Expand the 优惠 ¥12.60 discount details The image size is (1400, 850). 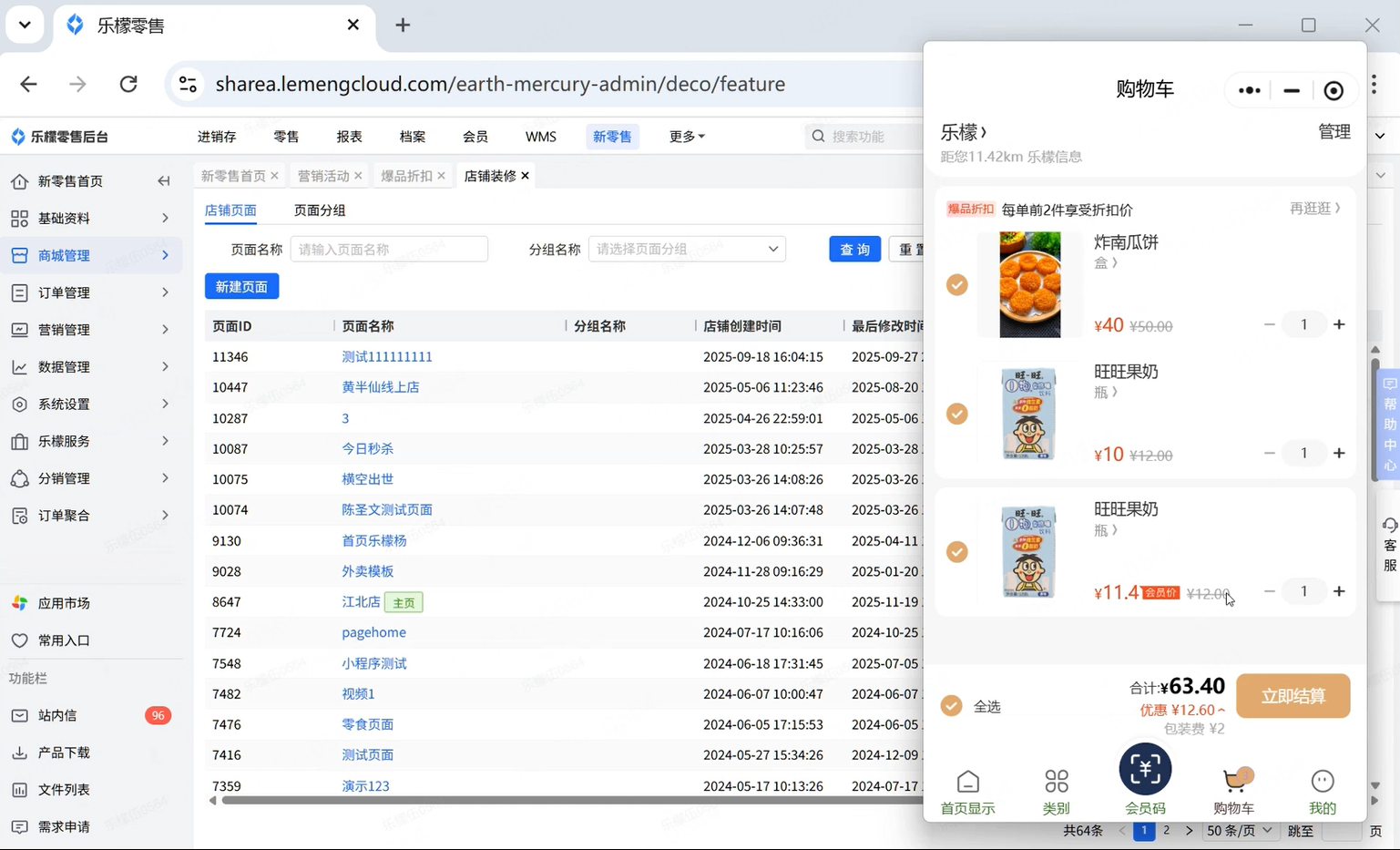[x=1182, y=710]
